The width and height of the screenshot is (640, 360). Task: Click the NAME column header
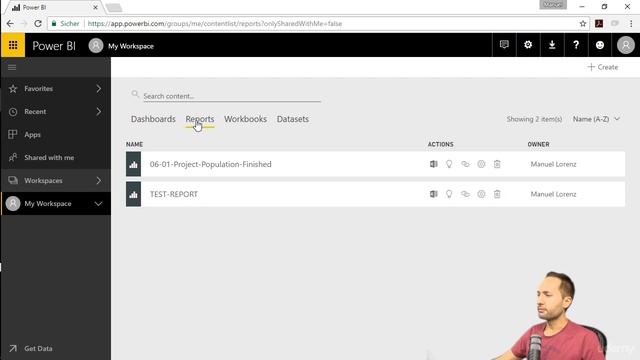coord(134,144)
